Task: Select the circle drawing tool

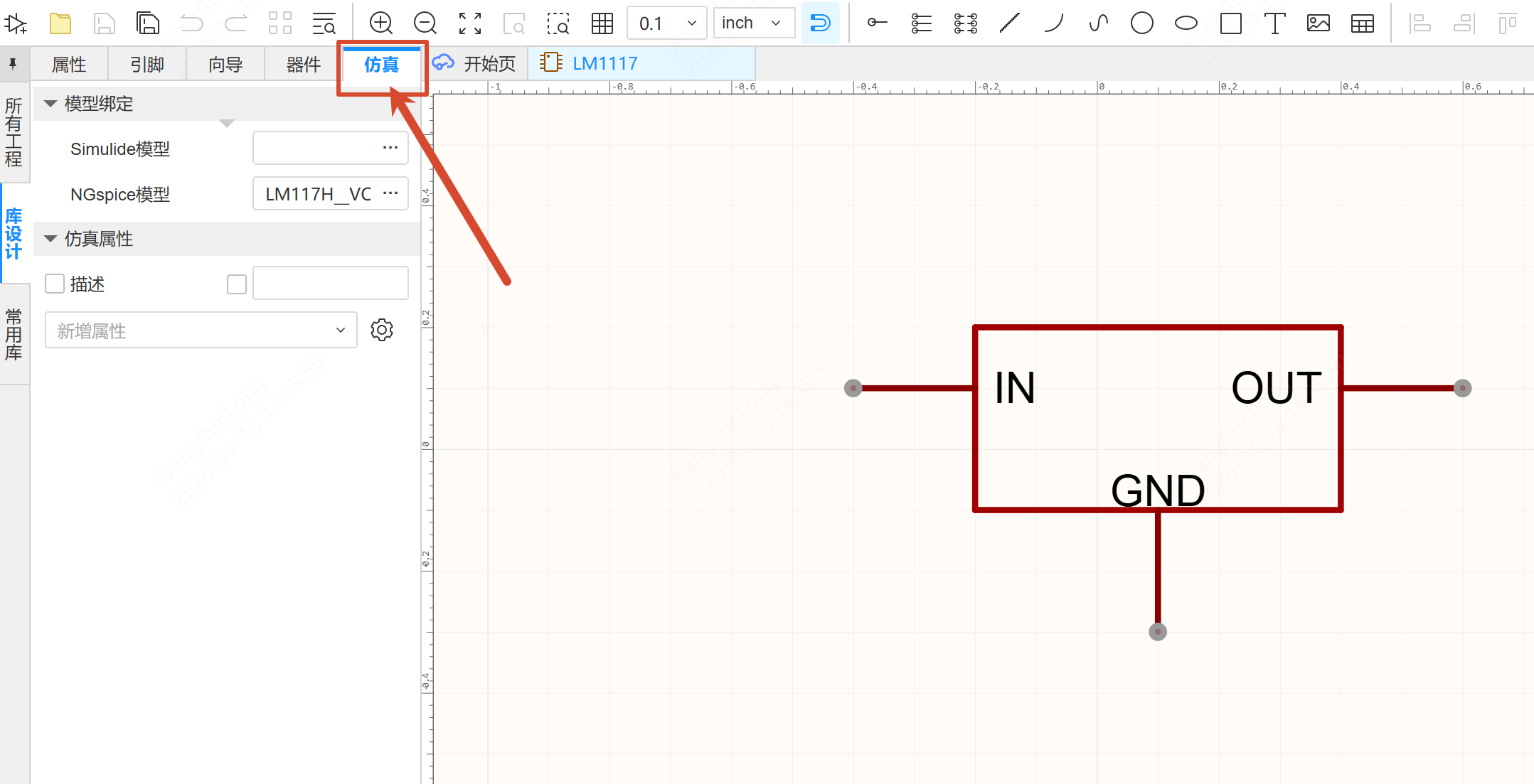Action: point(1141,23)
